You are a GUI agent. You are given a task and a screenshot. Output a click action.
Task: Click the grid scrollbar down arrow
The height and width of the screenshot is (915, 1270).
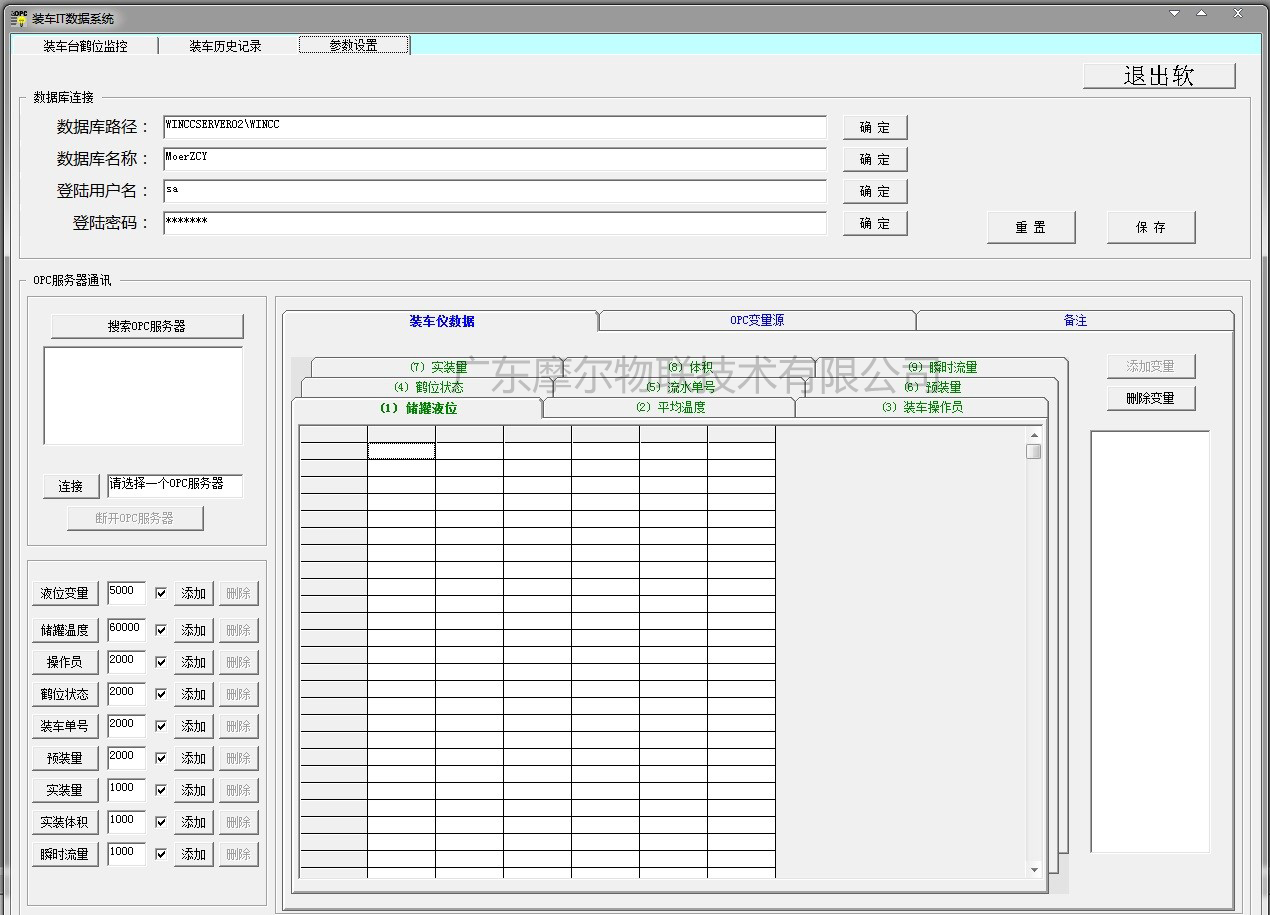(x=1034, y=870)
